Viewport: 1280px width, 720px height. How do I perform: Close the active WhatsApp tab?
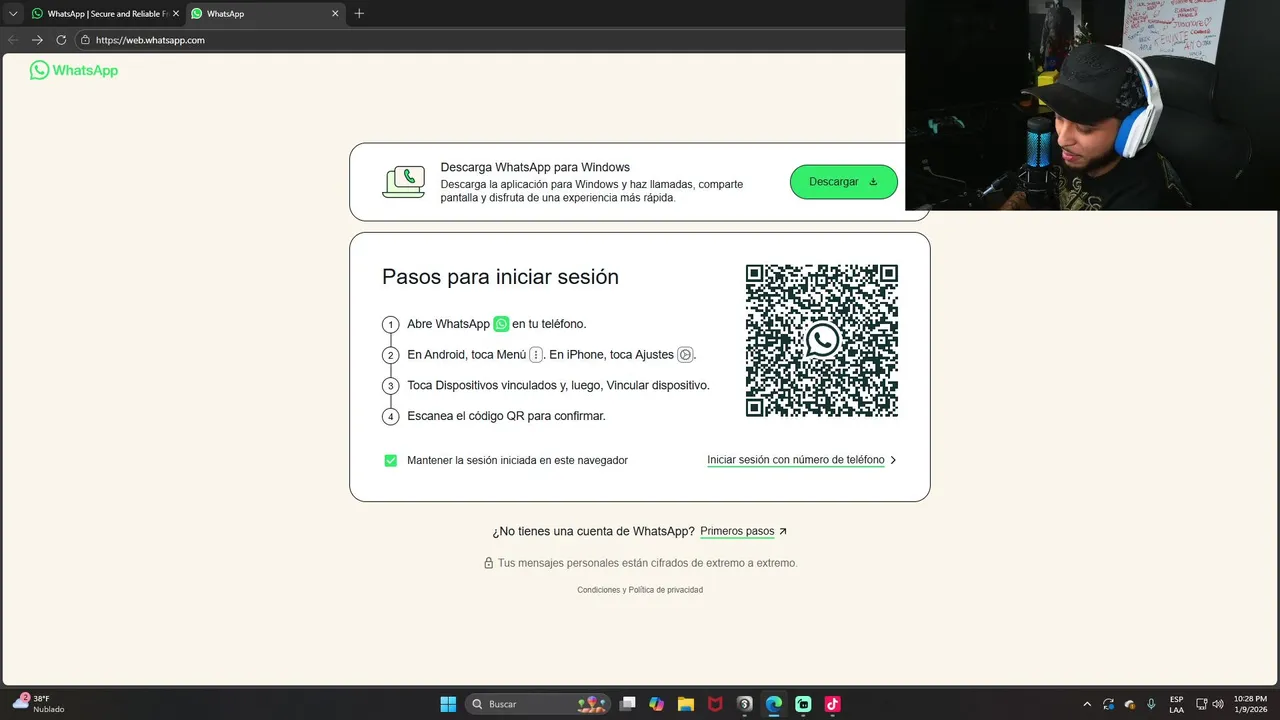coord(335,14)
